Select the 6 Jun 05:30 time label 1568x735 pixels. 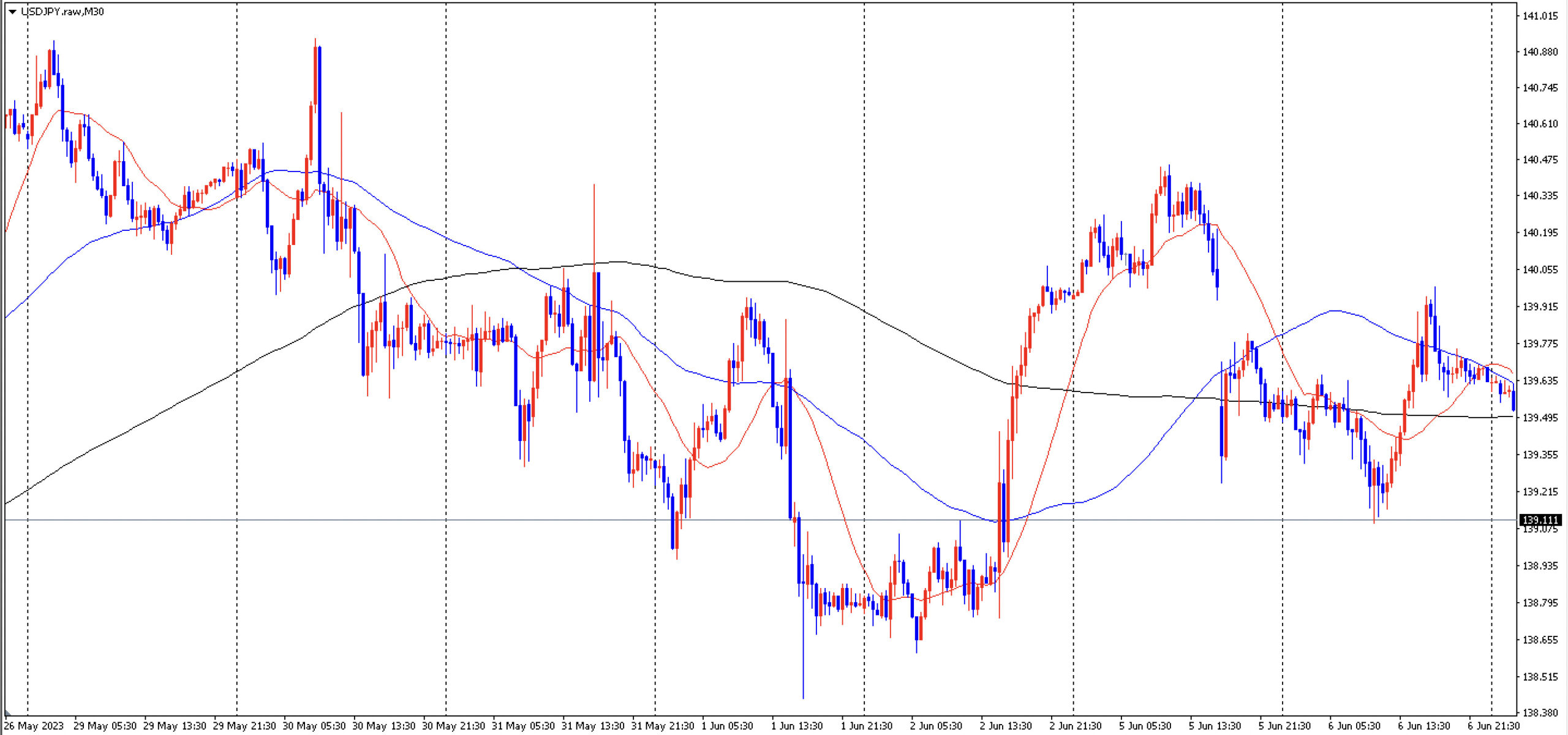(x=1355, y=726)
